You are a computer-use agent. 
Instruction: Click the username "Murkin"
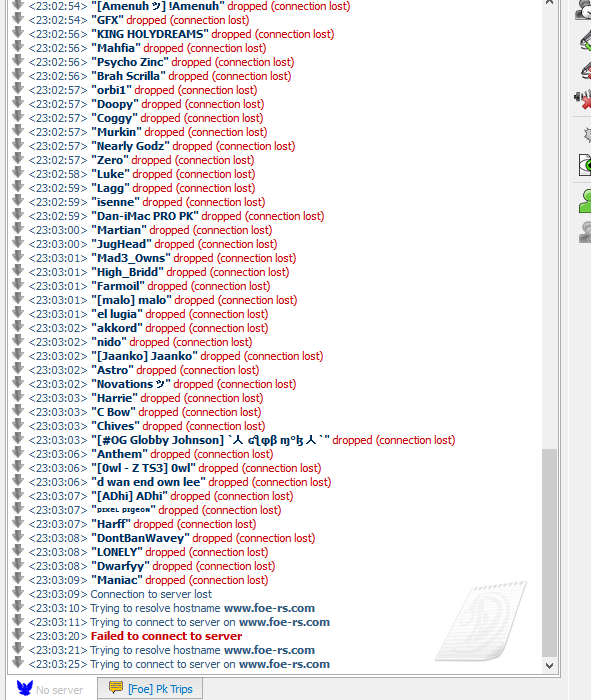pyautogui.click(x=117, y=132)
